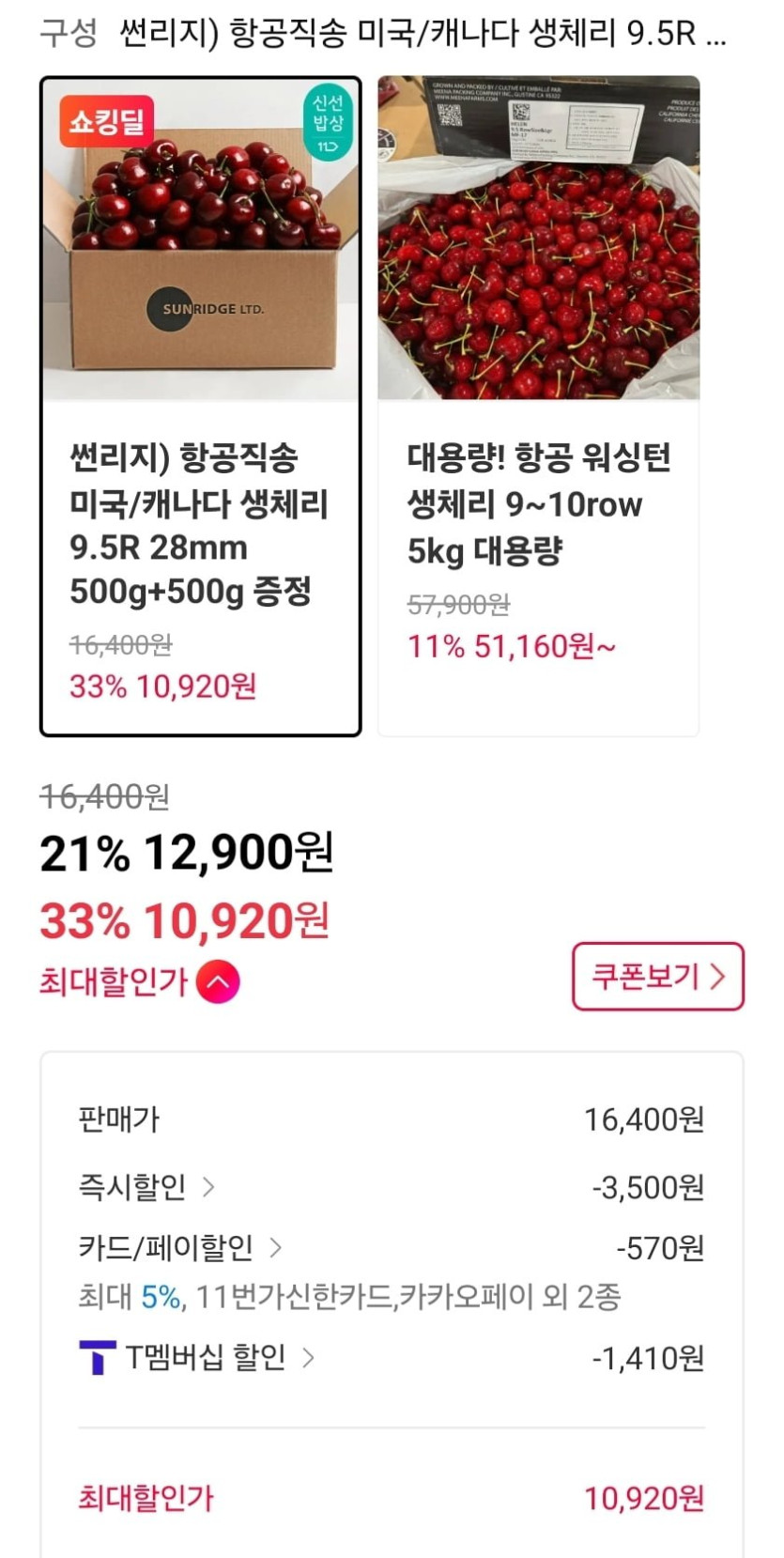Viewport: 784px width, 1558px height.
Task: Click the T membership logo icon
Action: point(97,1357)
